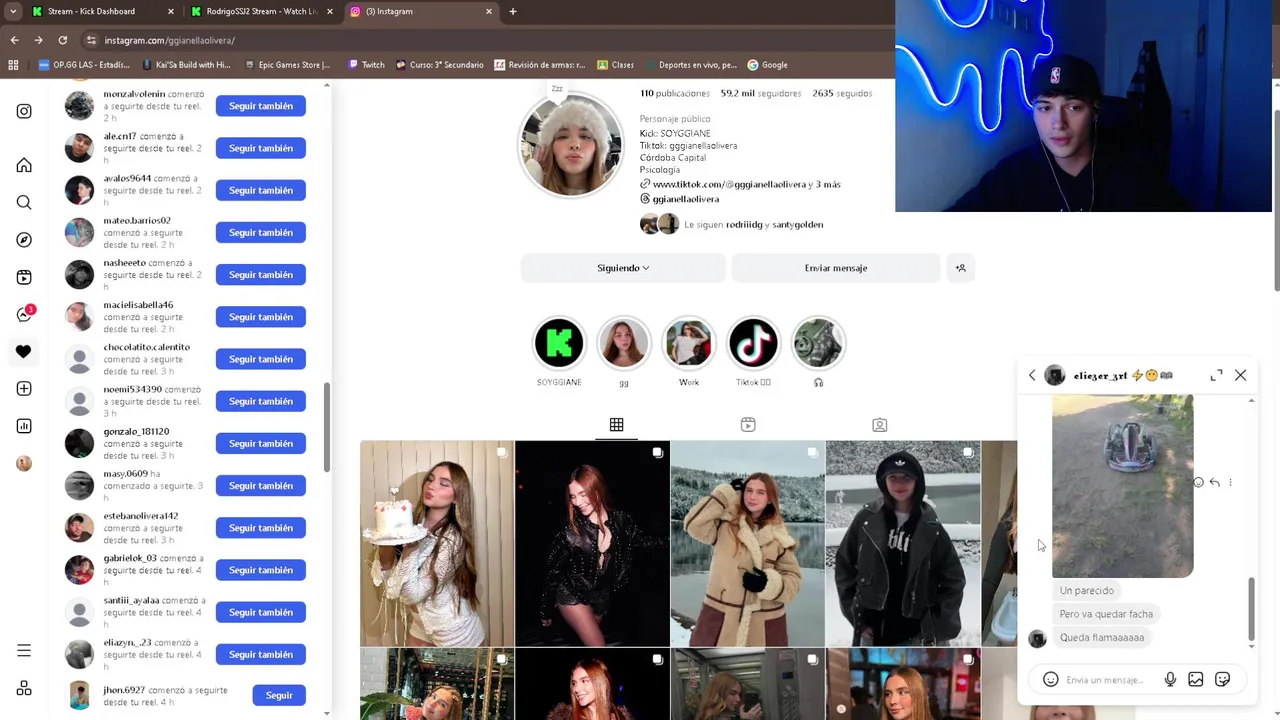
Task: Follow back menzalvolenin with Seguir también
Action: coord(261,106)
